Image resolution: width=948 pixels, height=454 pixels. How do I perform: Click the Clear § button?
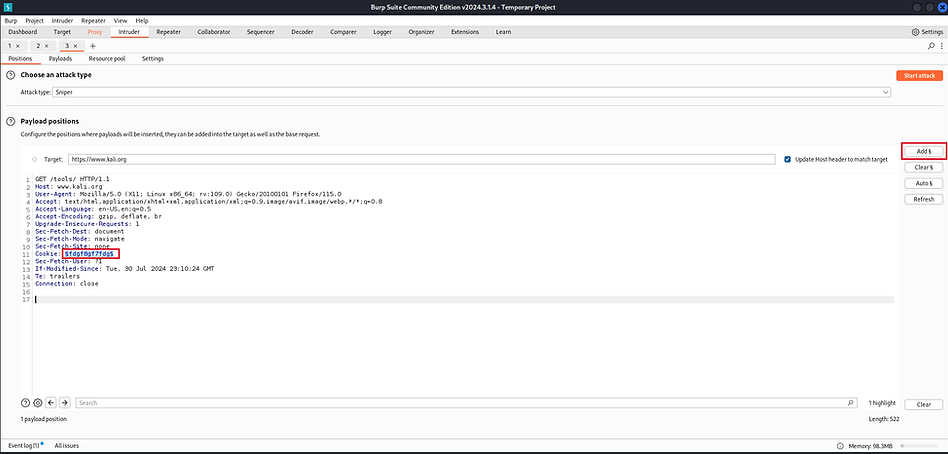coord(924,167)
